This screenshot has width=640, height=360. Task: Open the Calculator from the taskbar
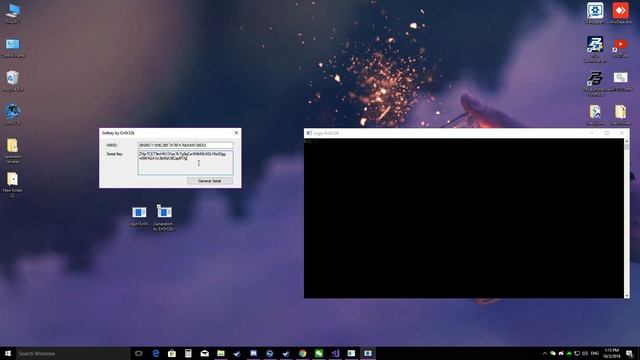[x=188, y=353]
